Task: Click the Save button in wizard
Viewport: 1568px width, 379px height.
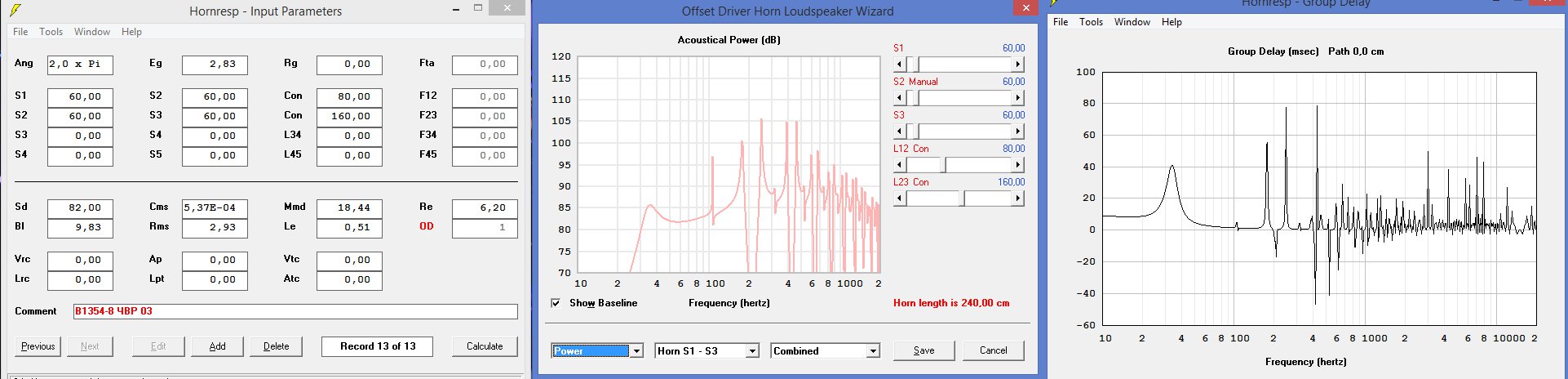Action: (924, 350)
